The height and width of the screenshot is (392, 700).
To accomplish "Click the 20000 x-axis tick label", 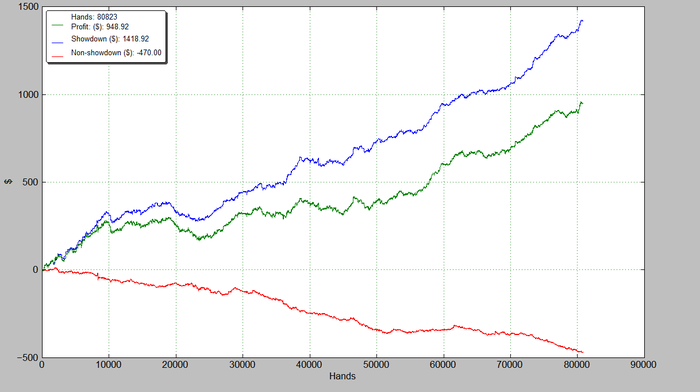I will point(175,365).
